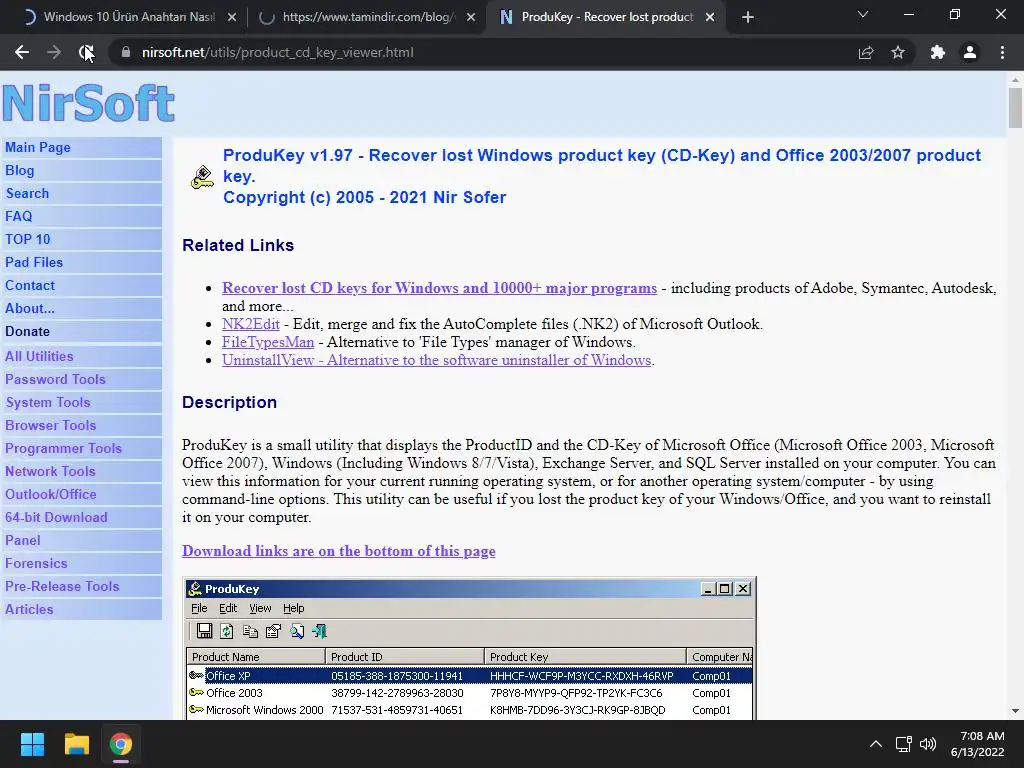The height and width of the screenshot is (768, 1024).
Task: Open the FAQ sidebar link
Action: click(x=82, y=216)
